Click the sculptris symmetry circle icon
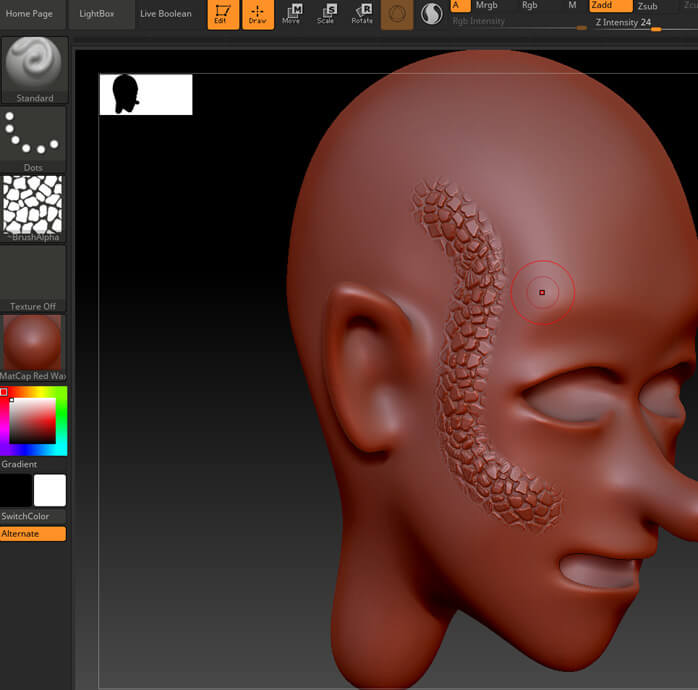This screenshot has width=698, height=690. click(x=431, y=14)
